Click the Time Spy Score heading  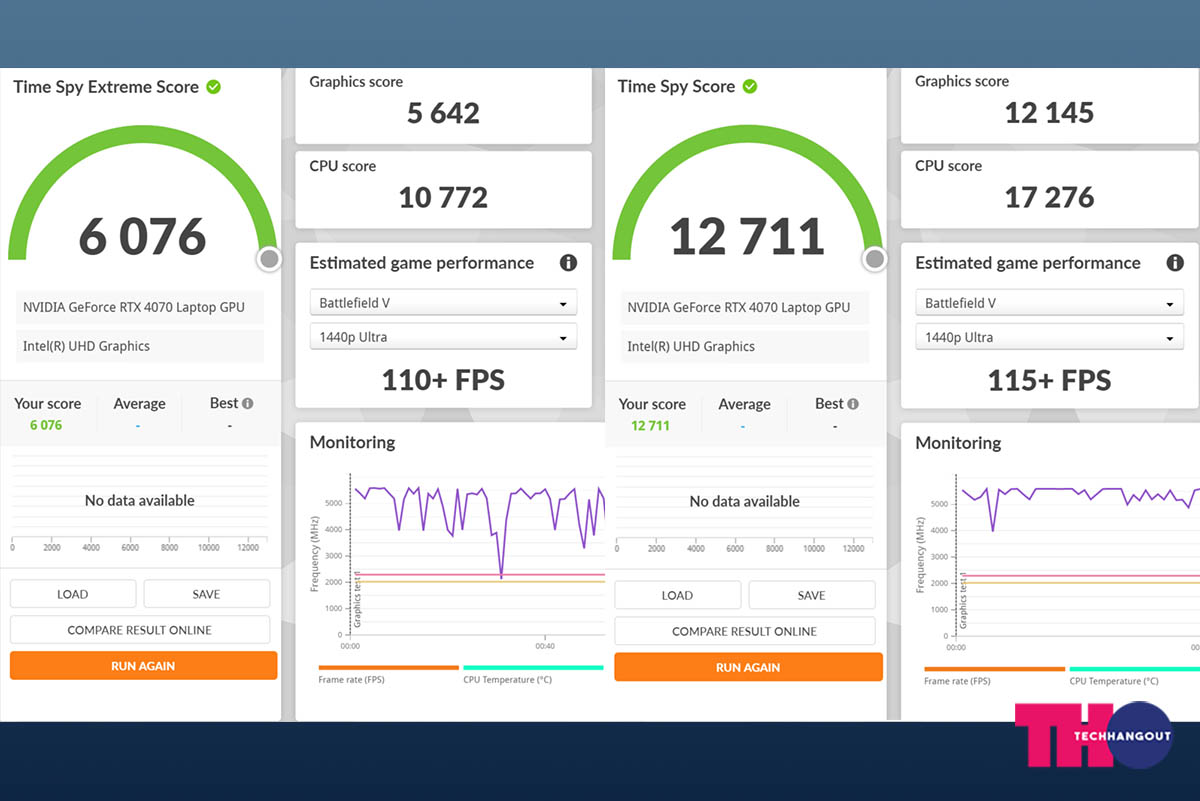coord(676,87)
